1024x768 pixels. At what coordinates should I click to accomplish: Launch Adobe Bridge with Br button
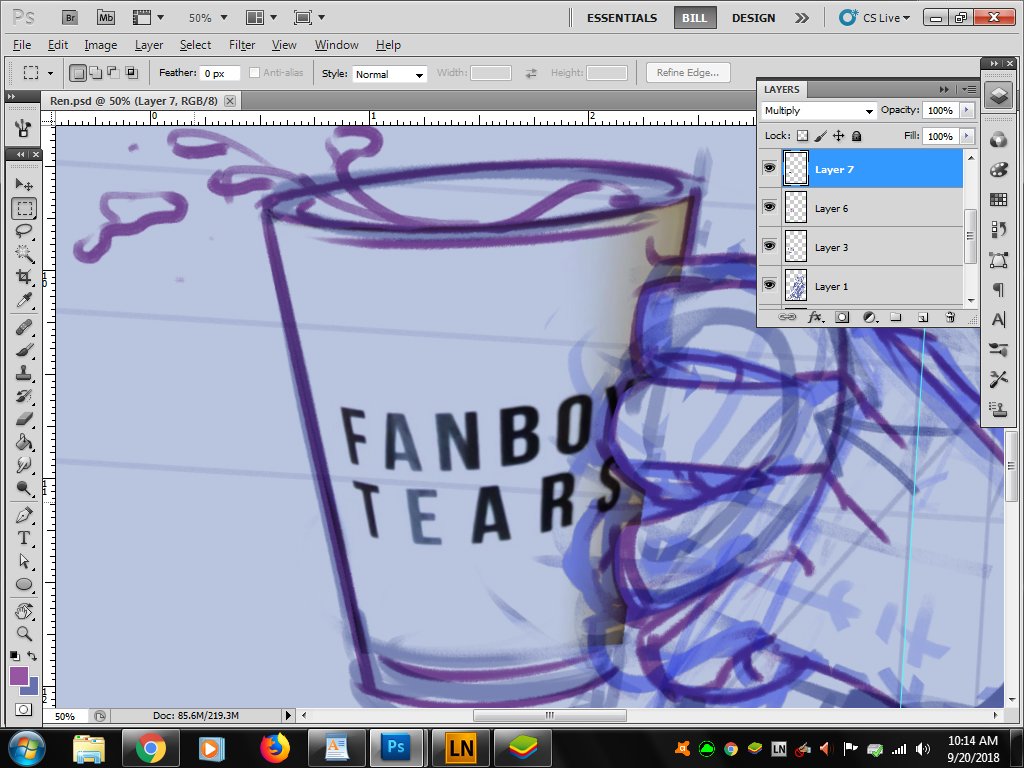pyautogui.click(x=71, y=18)
